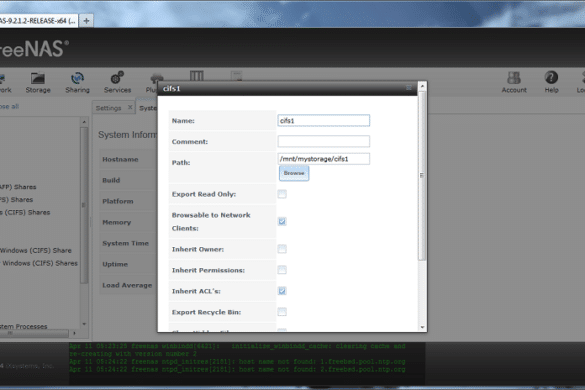
Task: Click the Hostname row label
Action: 120,159
